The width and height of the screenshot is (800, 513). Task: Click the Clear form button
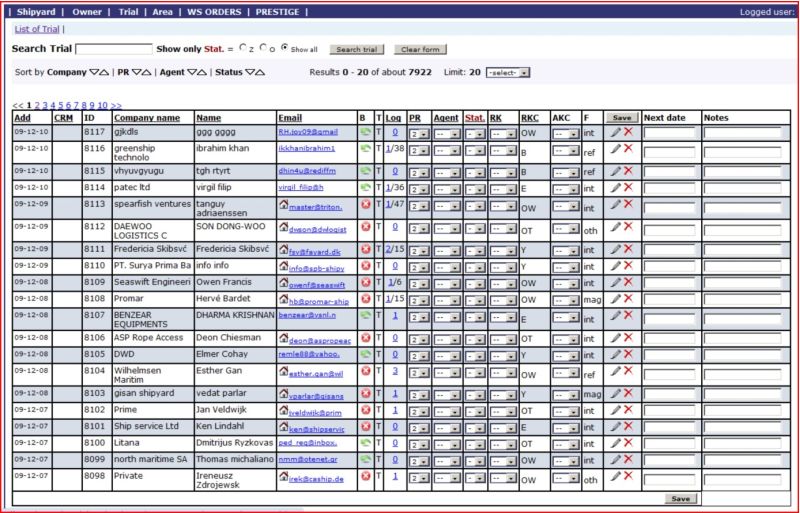(420, 50)
